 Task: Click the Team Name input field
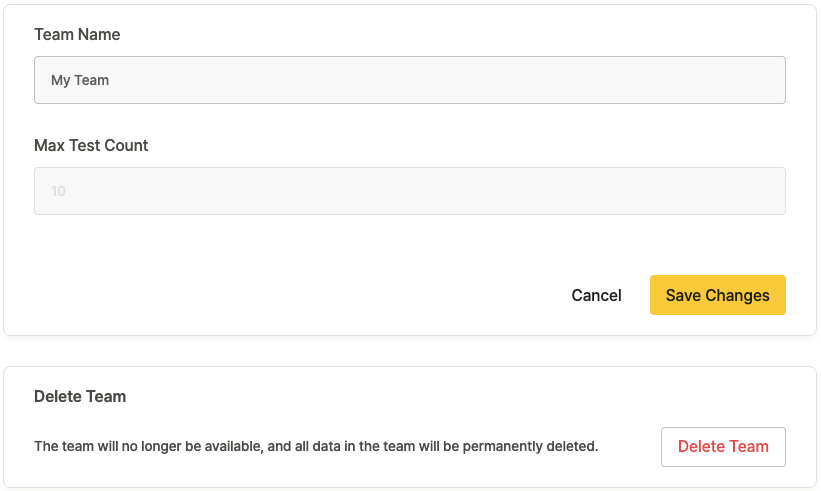410,80
